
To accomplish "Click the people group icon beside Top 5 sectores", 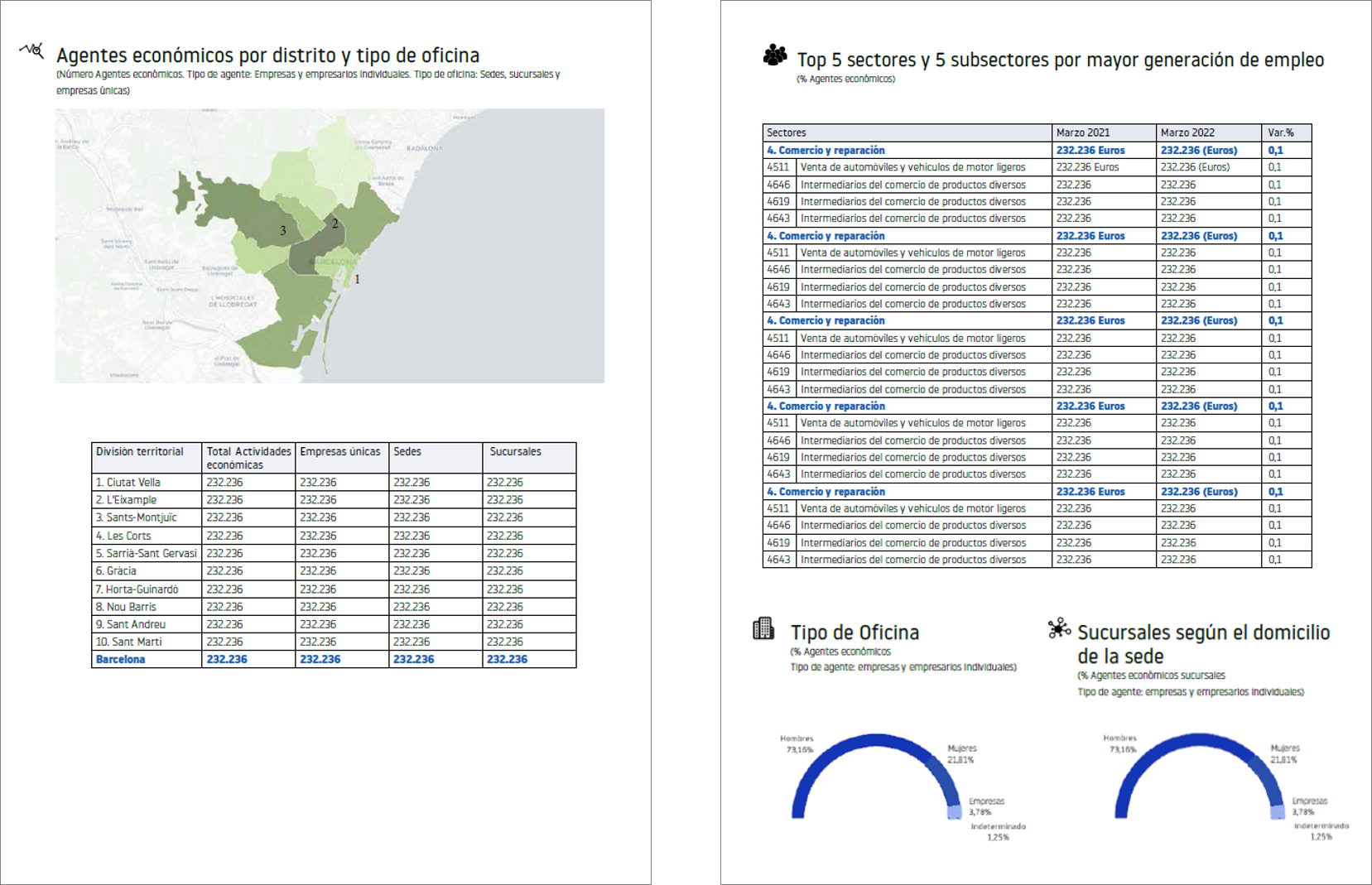I will coord(775,55).
